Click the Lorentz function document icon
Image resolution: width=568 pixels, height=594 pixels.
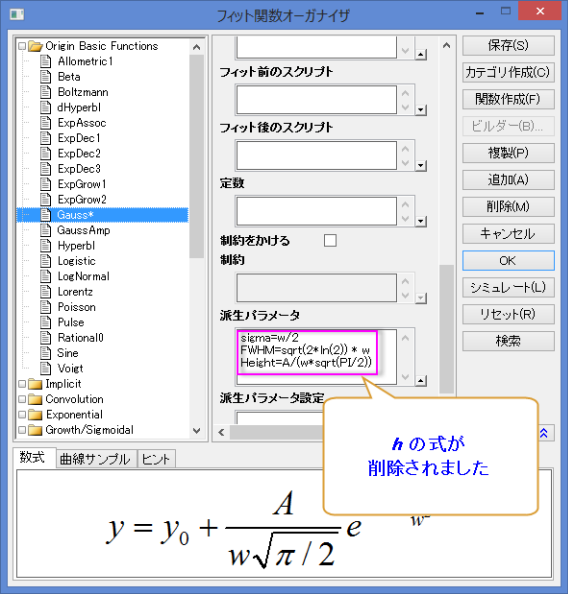tap(45, 291)
